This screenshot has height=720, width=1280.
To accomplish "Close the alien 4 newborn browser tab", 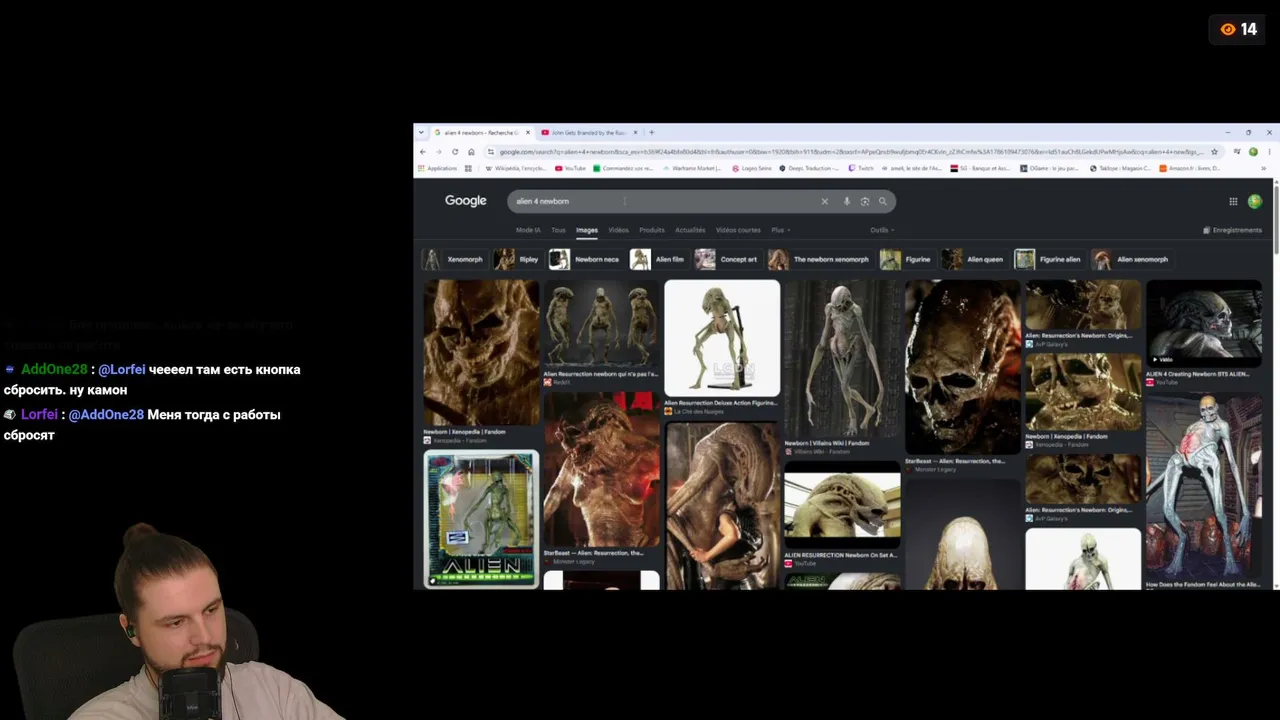I will coord(527,132).
